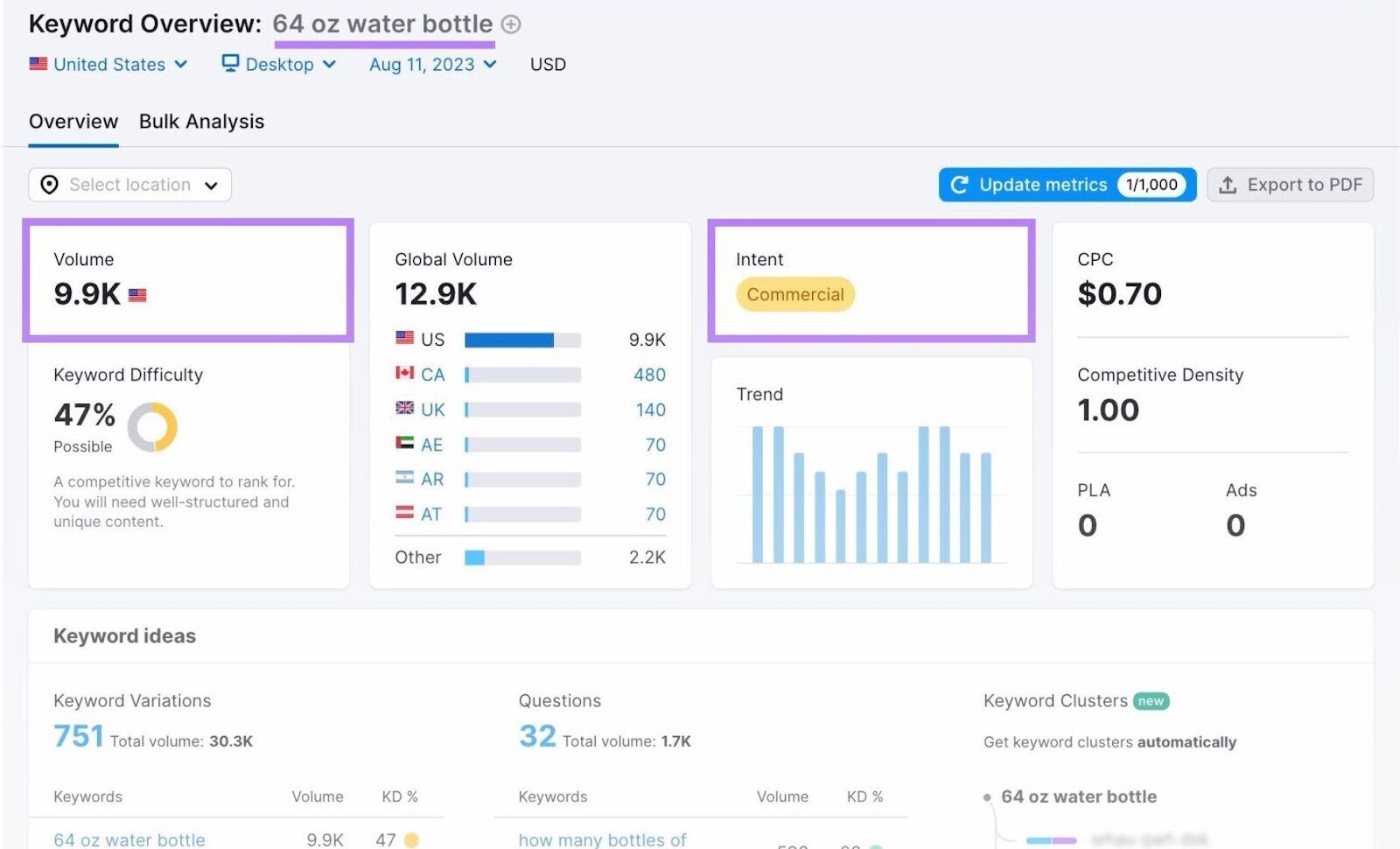Click the desktop monitor icon near device selector
Image resolution: width=1400 pixels, height=849 pixels.
[x=229, y=63]
